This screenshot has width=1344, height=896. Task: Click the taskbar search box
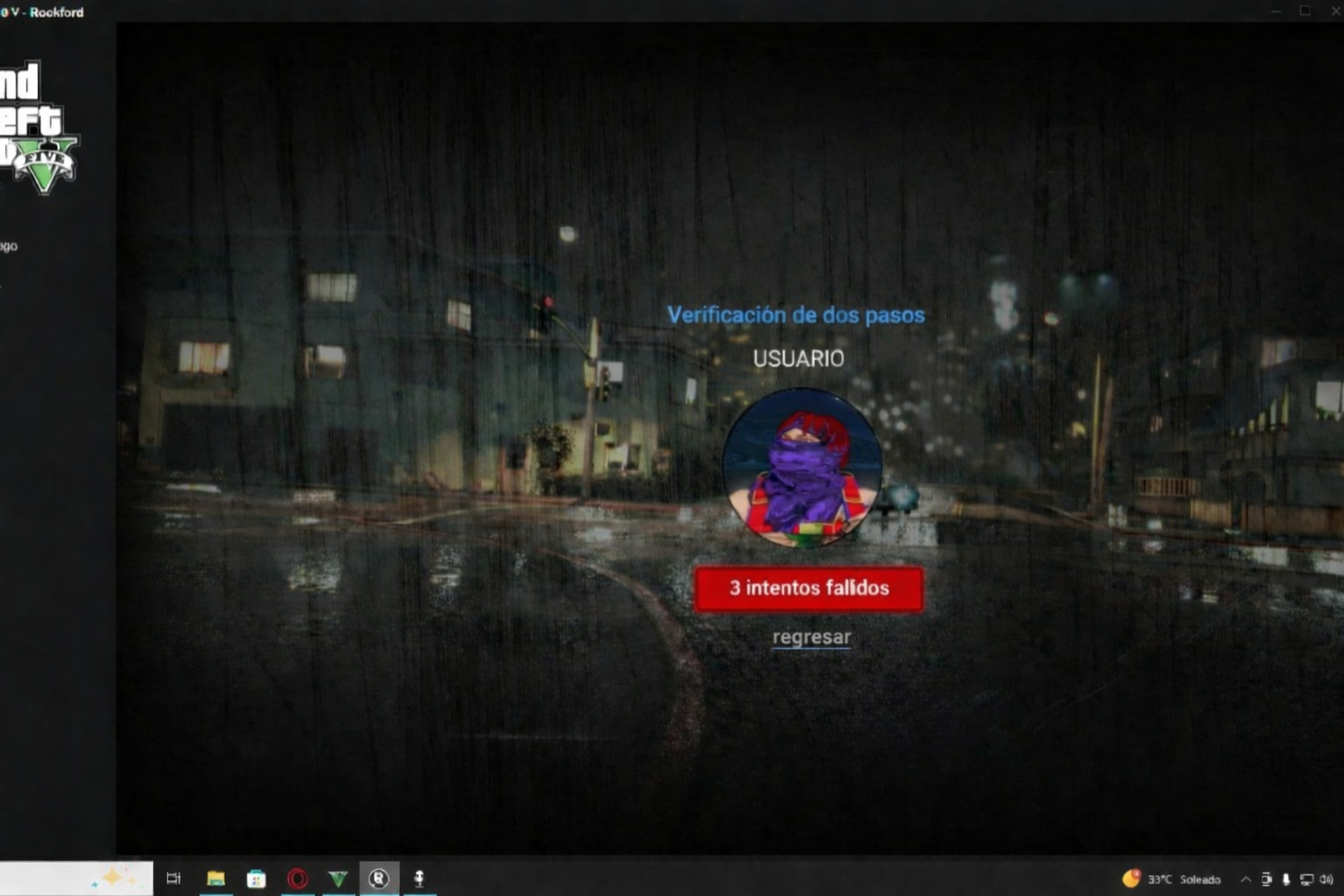tap(74, 878)
